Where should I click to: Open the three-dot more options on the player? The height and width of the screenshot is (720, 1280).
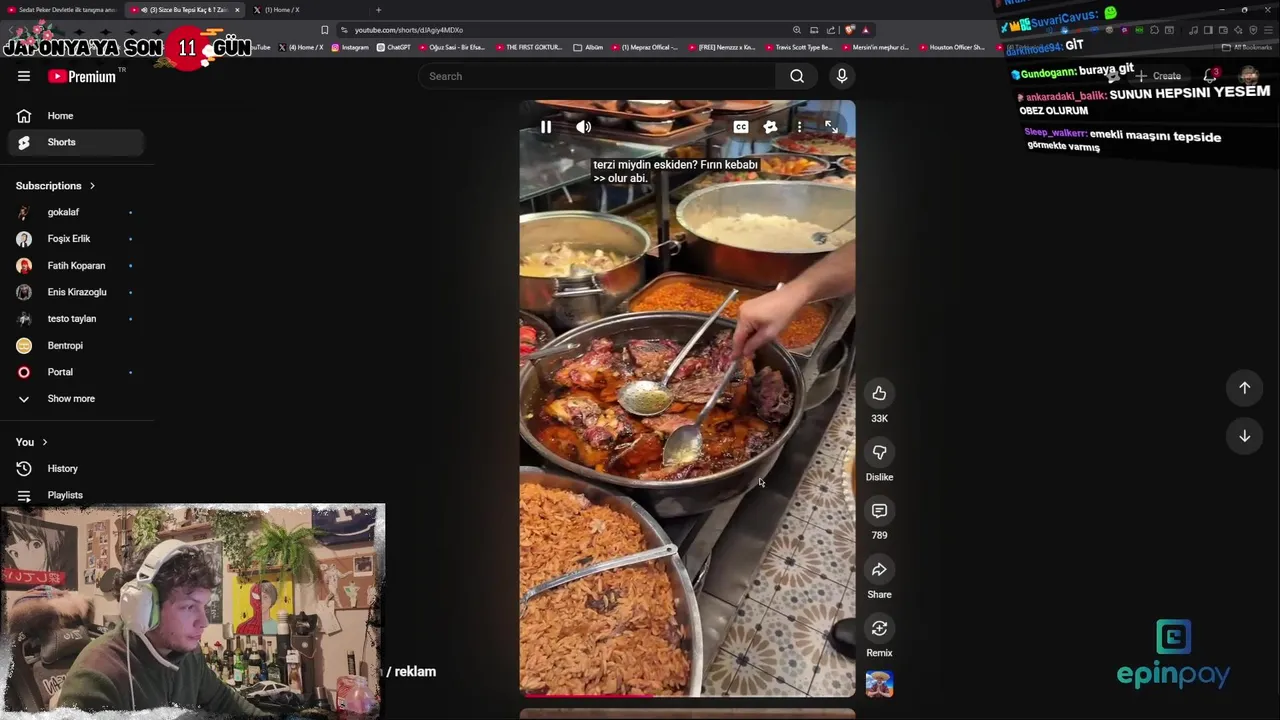coord(799,127)
